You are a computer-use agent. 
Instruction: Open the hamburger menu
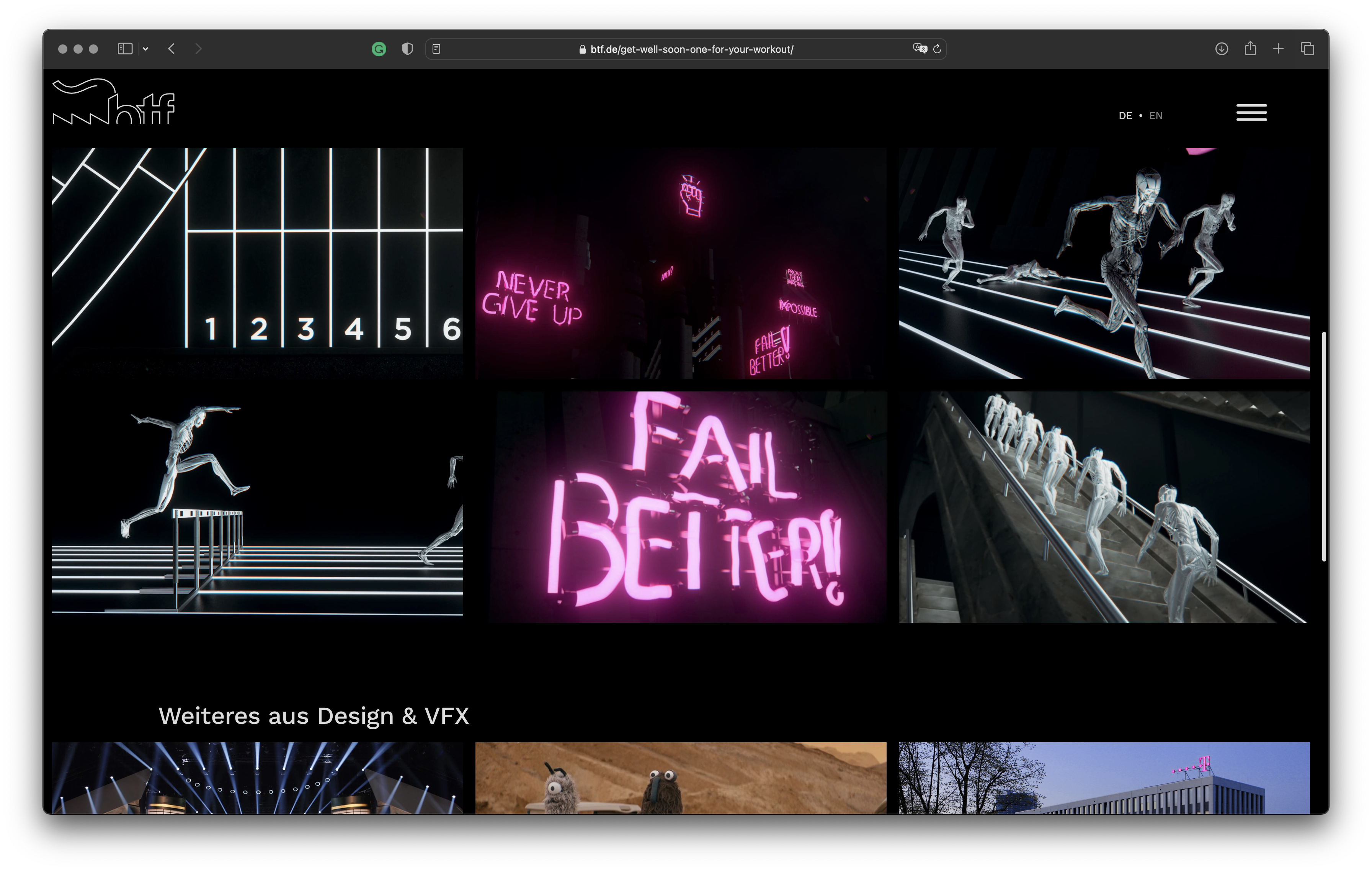tap(1251, 112)
